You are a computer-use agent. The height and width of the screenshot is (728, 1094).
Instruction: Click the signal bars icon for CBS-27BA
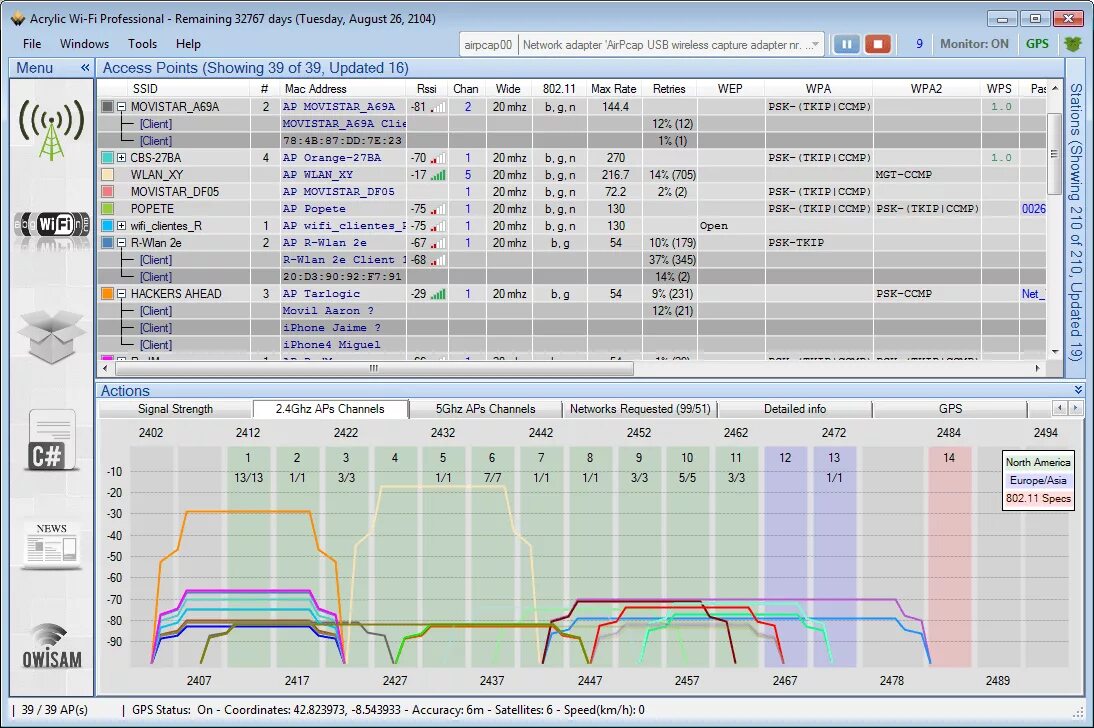click(437, 158)
